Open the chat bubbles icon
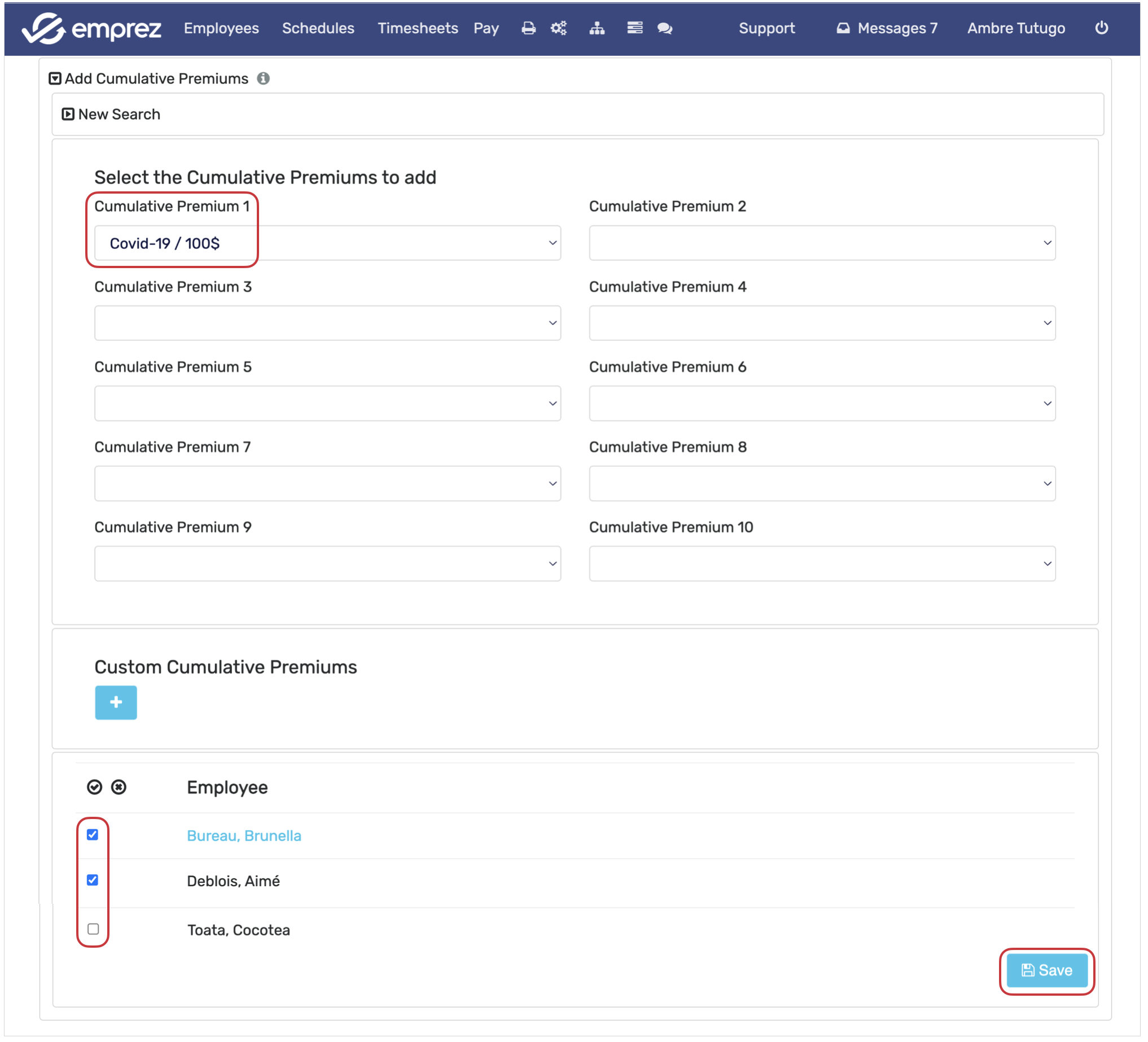 [664, 28]
